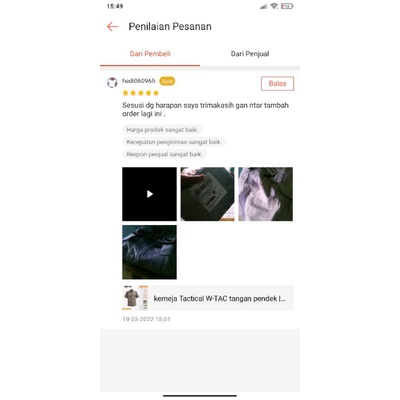The height and width of the screenshot is (400, 400).
Task: Switch to the Dari Penjual tab
Action: tap(250, 54)
